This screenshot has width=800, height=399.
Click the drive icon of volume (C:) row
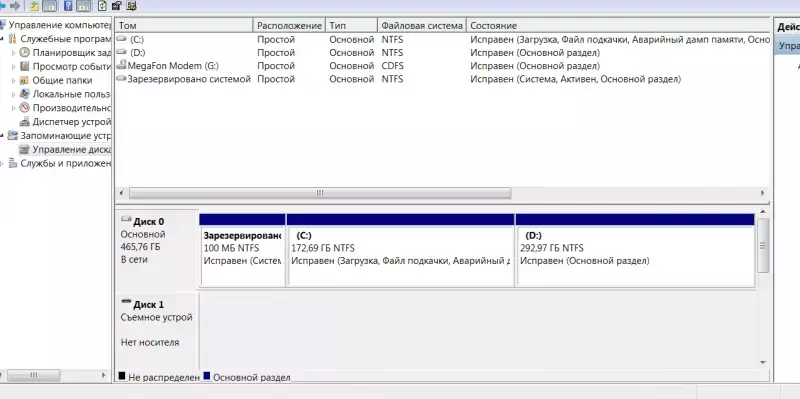pos(121,39)
